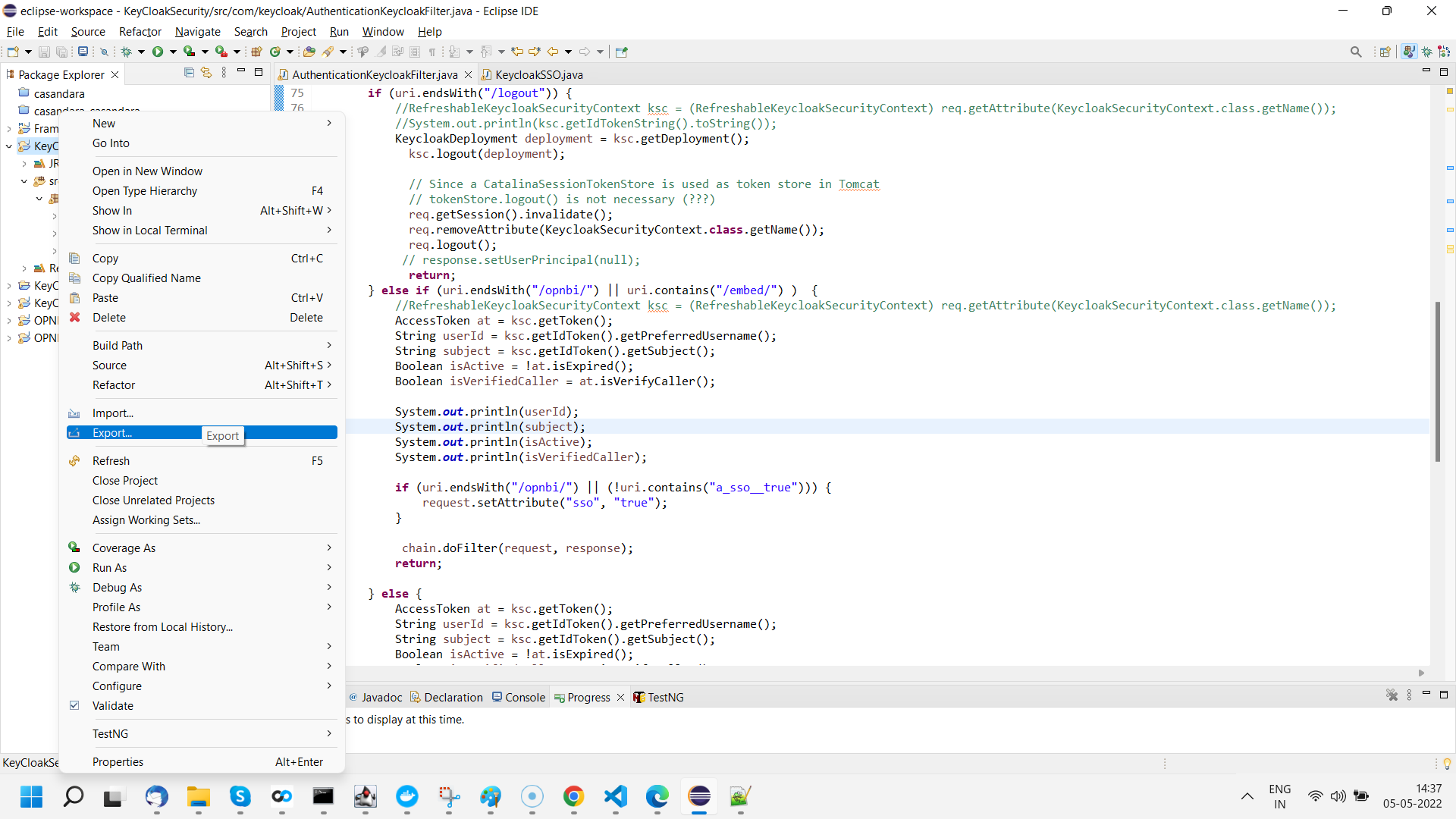Open Package Explorer view menu dots
The width and height of the screenshot is (1456, 819).
[224, 73]
